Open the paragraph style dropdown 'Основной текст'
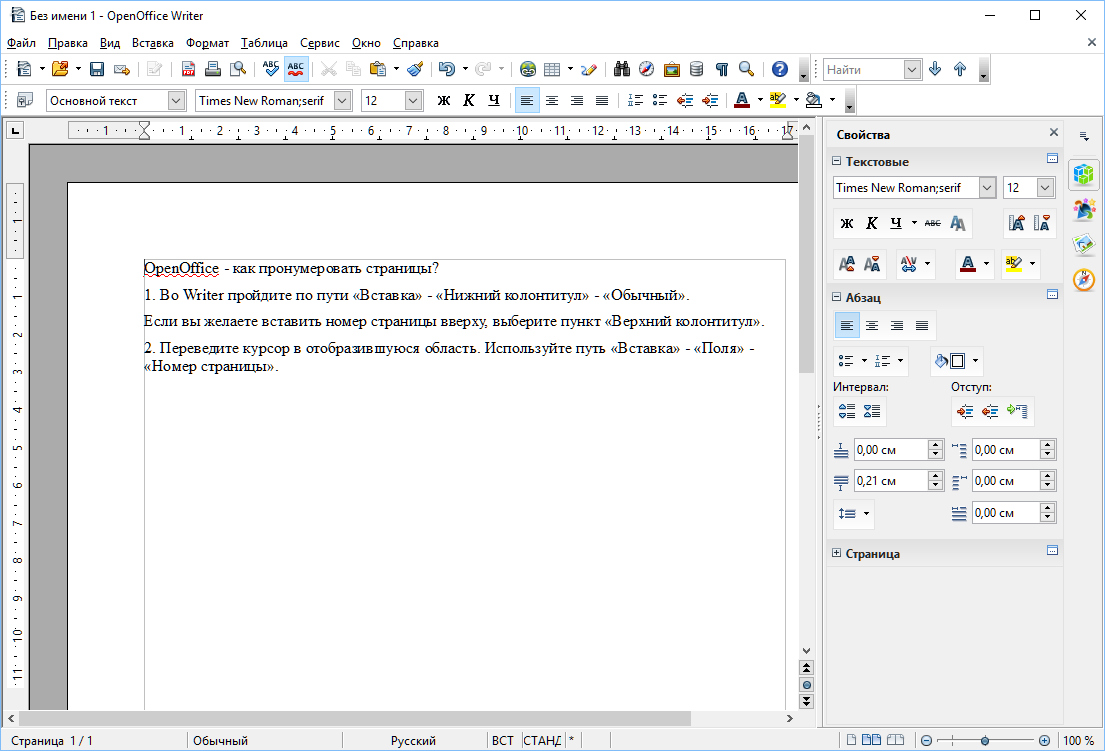 176,100
